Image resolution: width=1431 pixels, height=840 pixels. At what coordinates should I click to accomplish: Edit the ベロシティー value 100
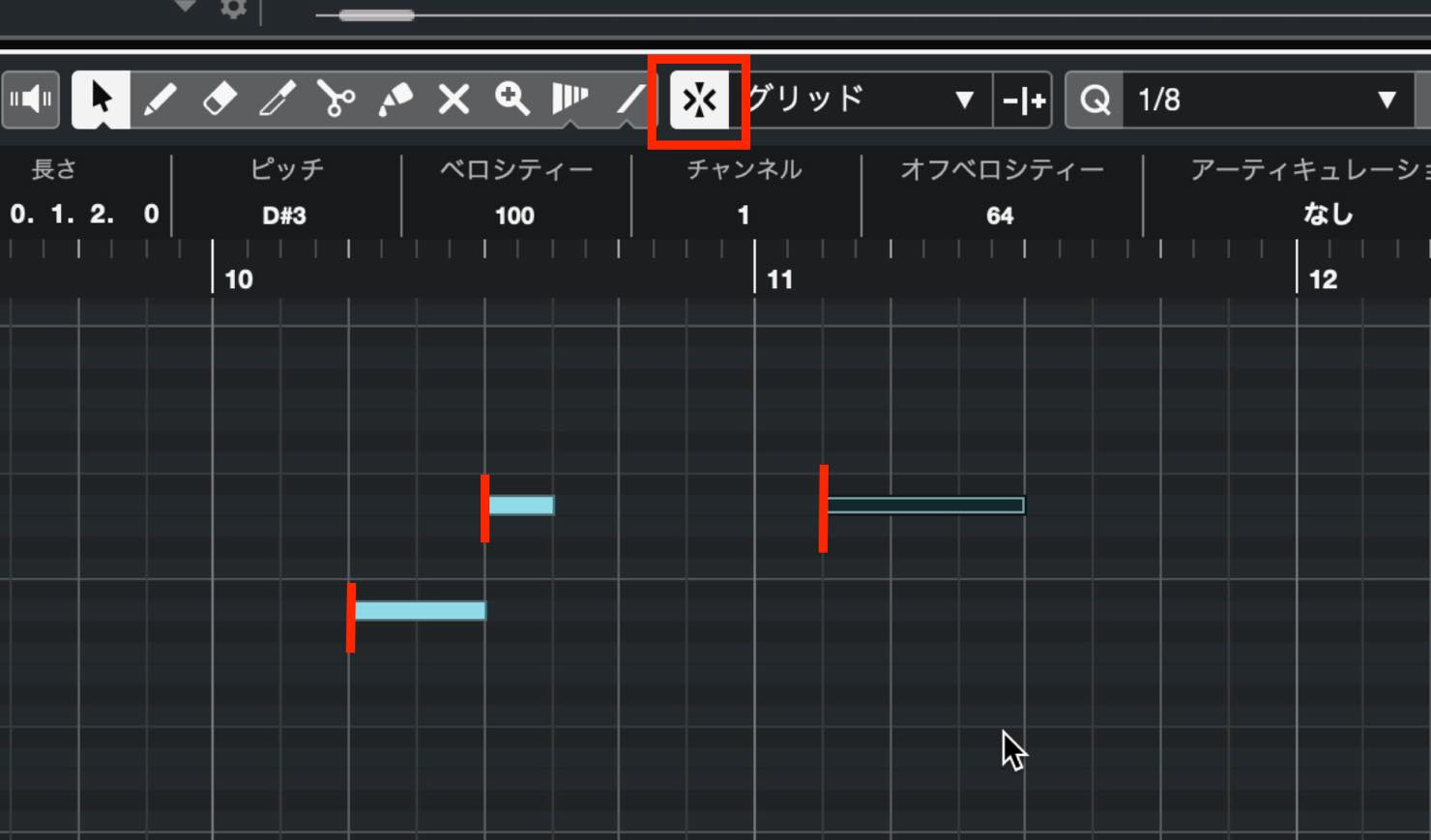point(514,216)
